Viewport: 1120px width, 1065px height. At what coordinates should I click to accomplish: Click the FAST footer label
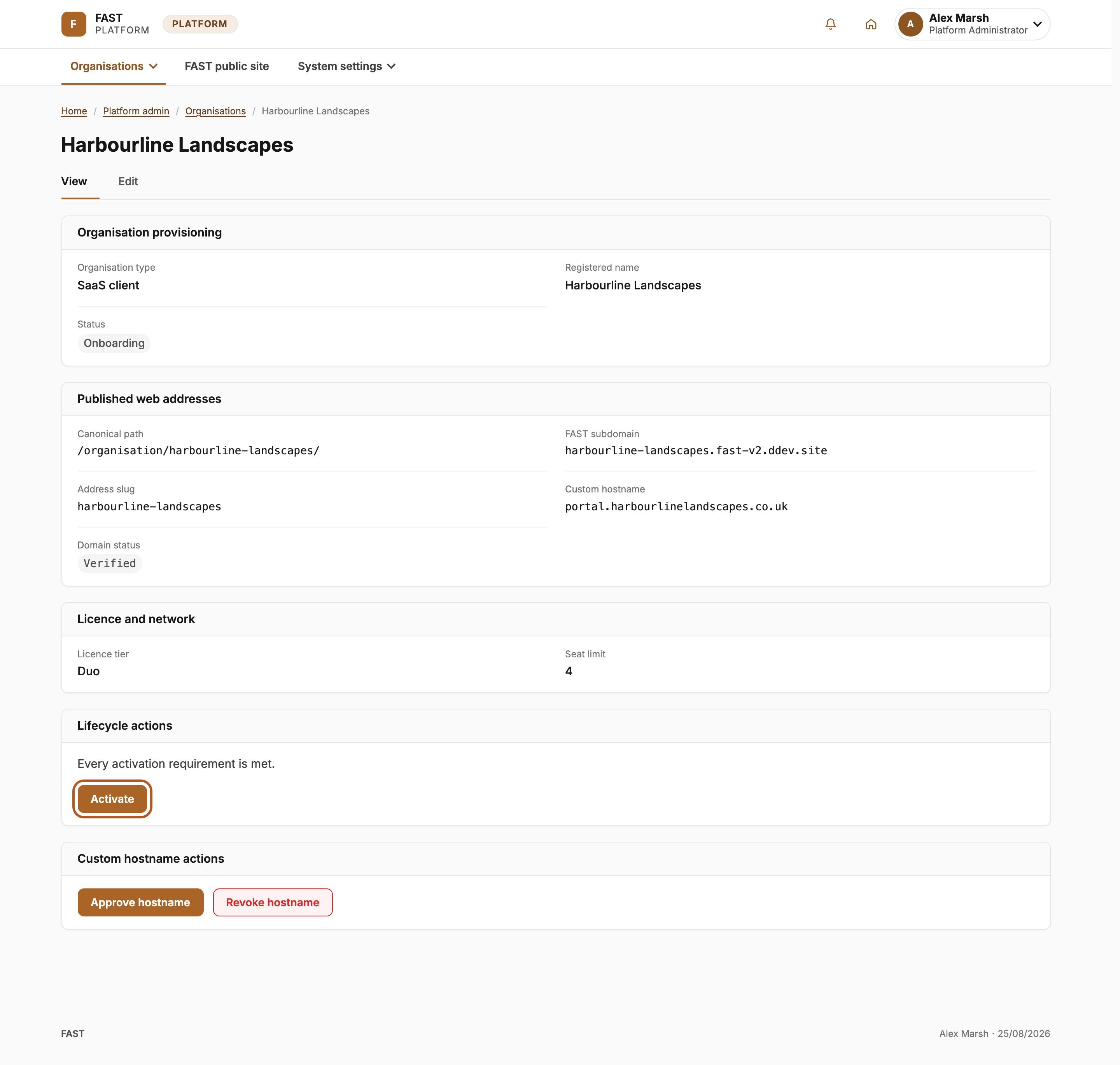[x=73, y=1034]
